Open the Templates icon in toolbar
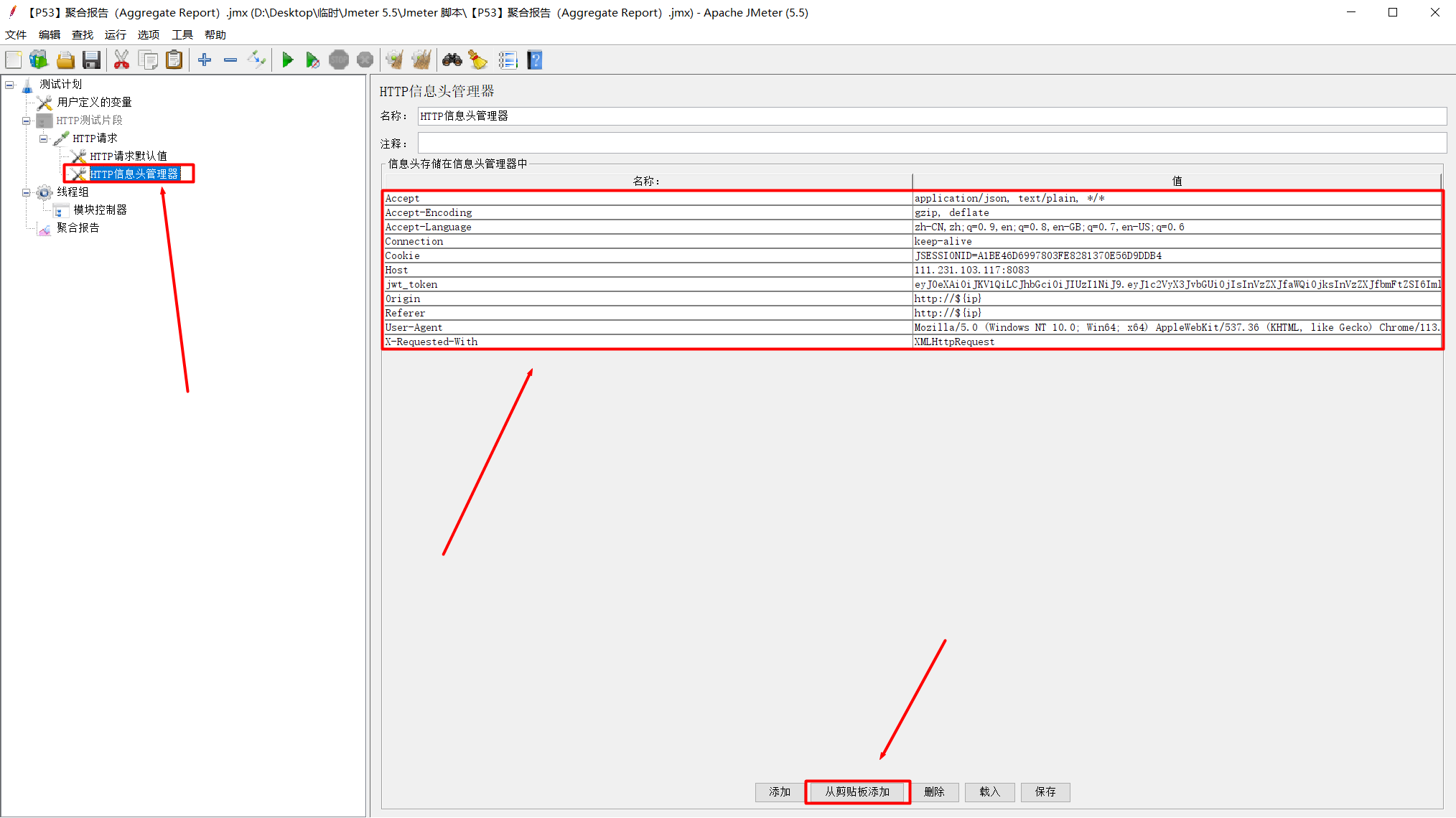The width and height of the screenshot is (1456, 818). [39, 60]
